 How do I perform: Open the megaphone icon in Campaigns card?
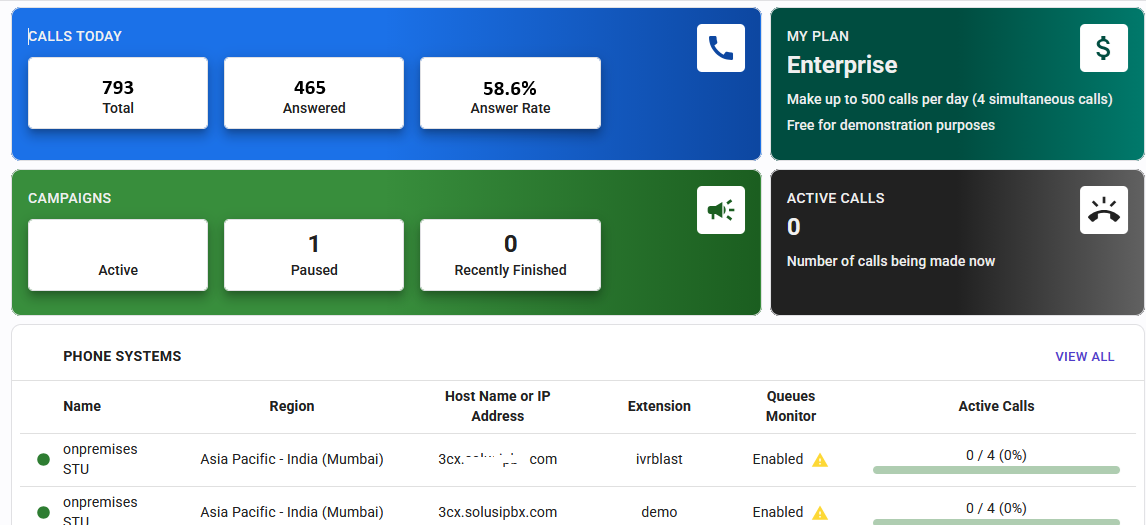pos(720,210)
